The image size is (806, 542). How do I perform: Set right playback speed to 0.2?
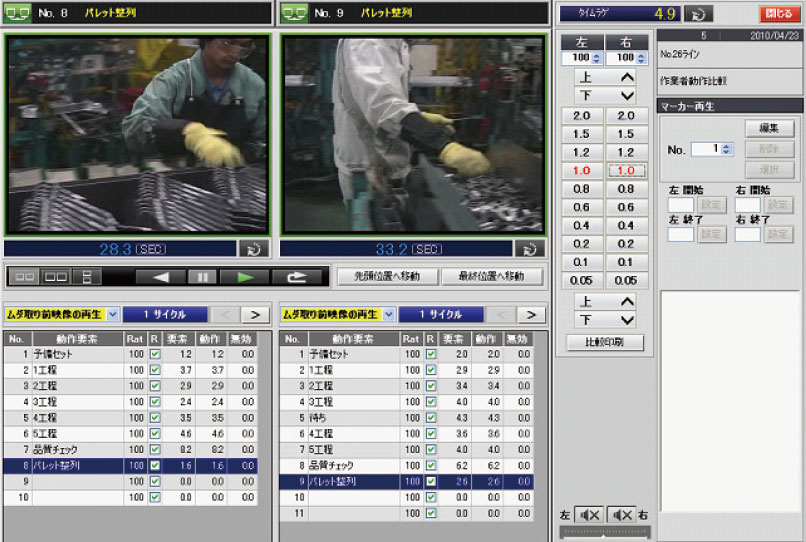click(x=626, y=244)
